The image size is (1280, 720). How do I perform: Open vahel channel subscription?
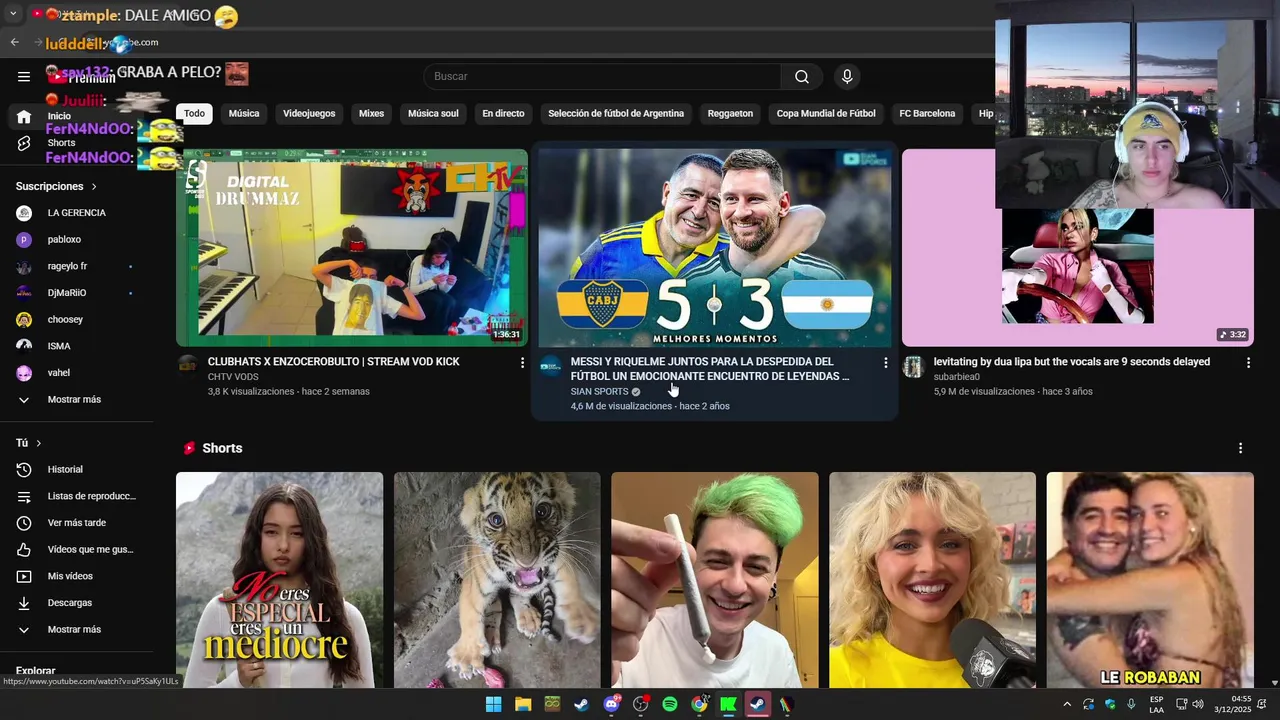point(59,373)
